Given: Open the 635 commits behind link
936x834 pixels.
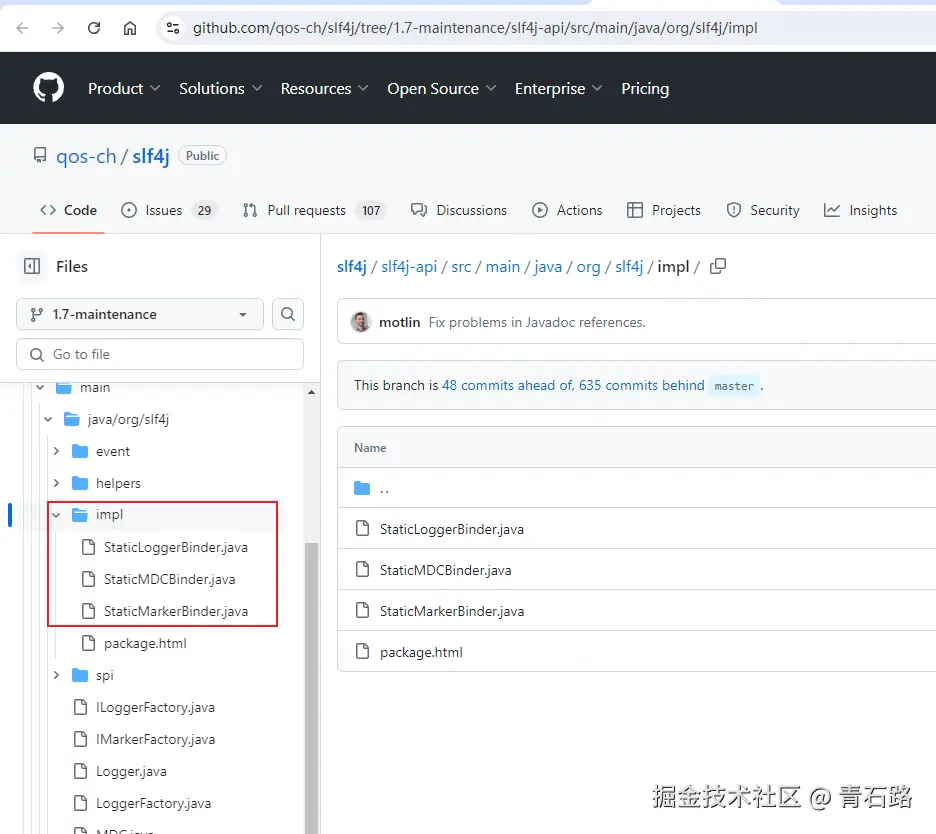Looking at the screenshot, I should pyautogui.click(x=642, y=385).
